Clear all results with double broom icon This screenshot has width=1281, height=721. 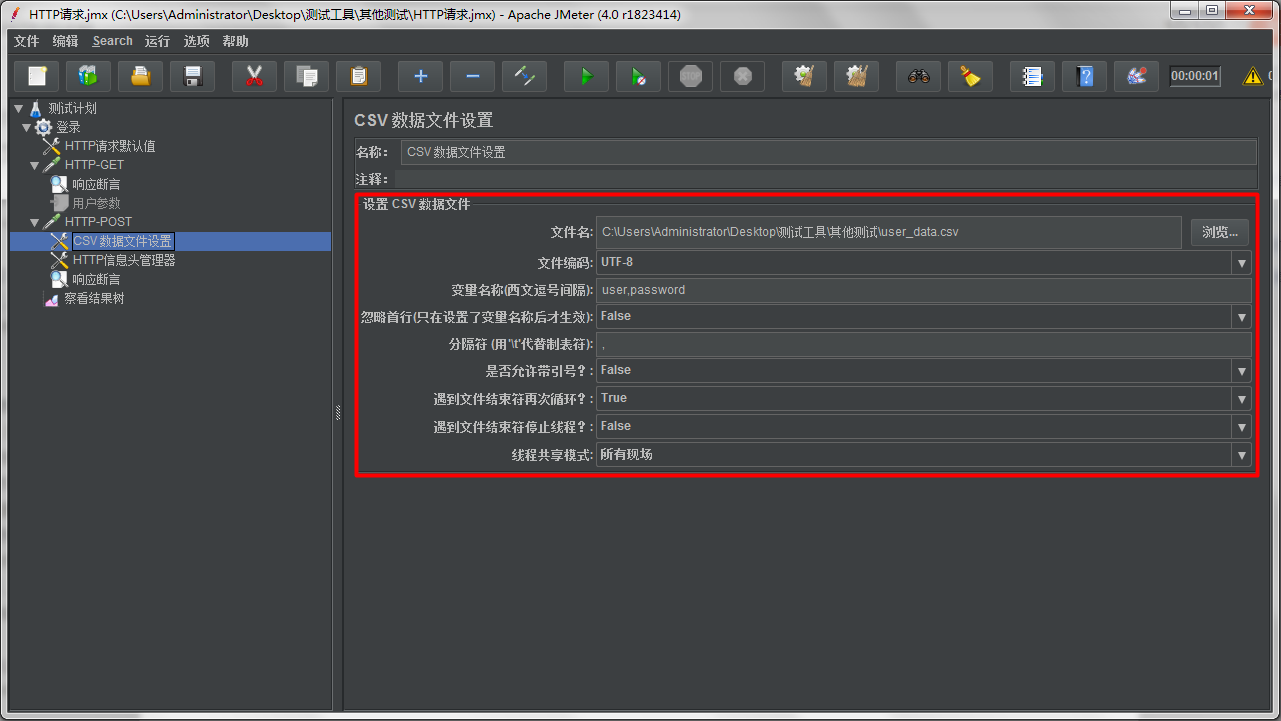857,76
